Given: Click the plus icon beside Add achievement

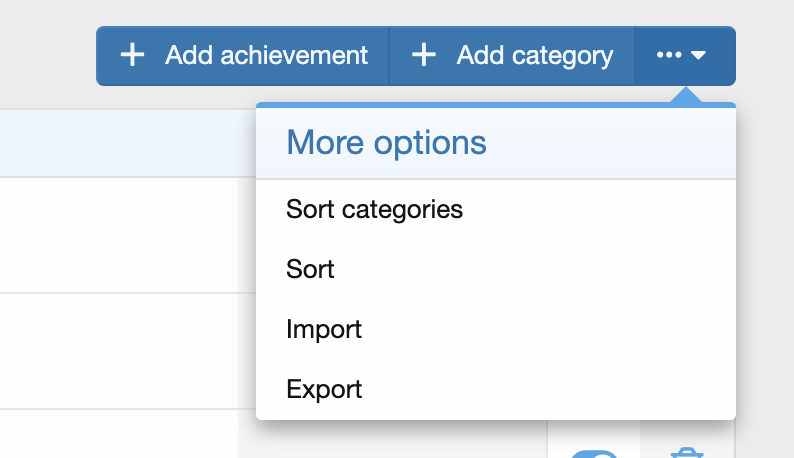Looking at the screenshot, I should coord(132,55).
